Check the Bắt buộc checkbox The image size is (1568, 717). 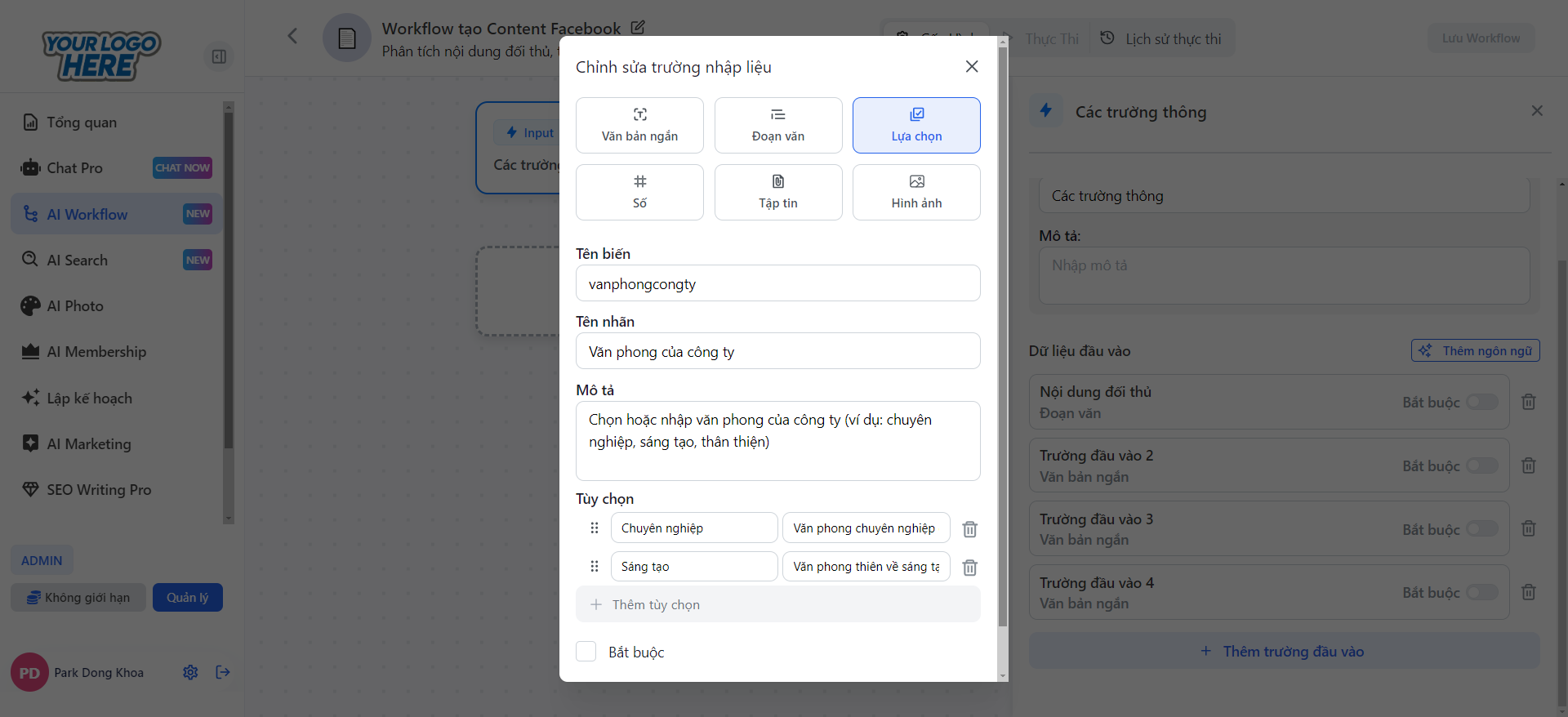pyautogui.click(x=586, y=652)
